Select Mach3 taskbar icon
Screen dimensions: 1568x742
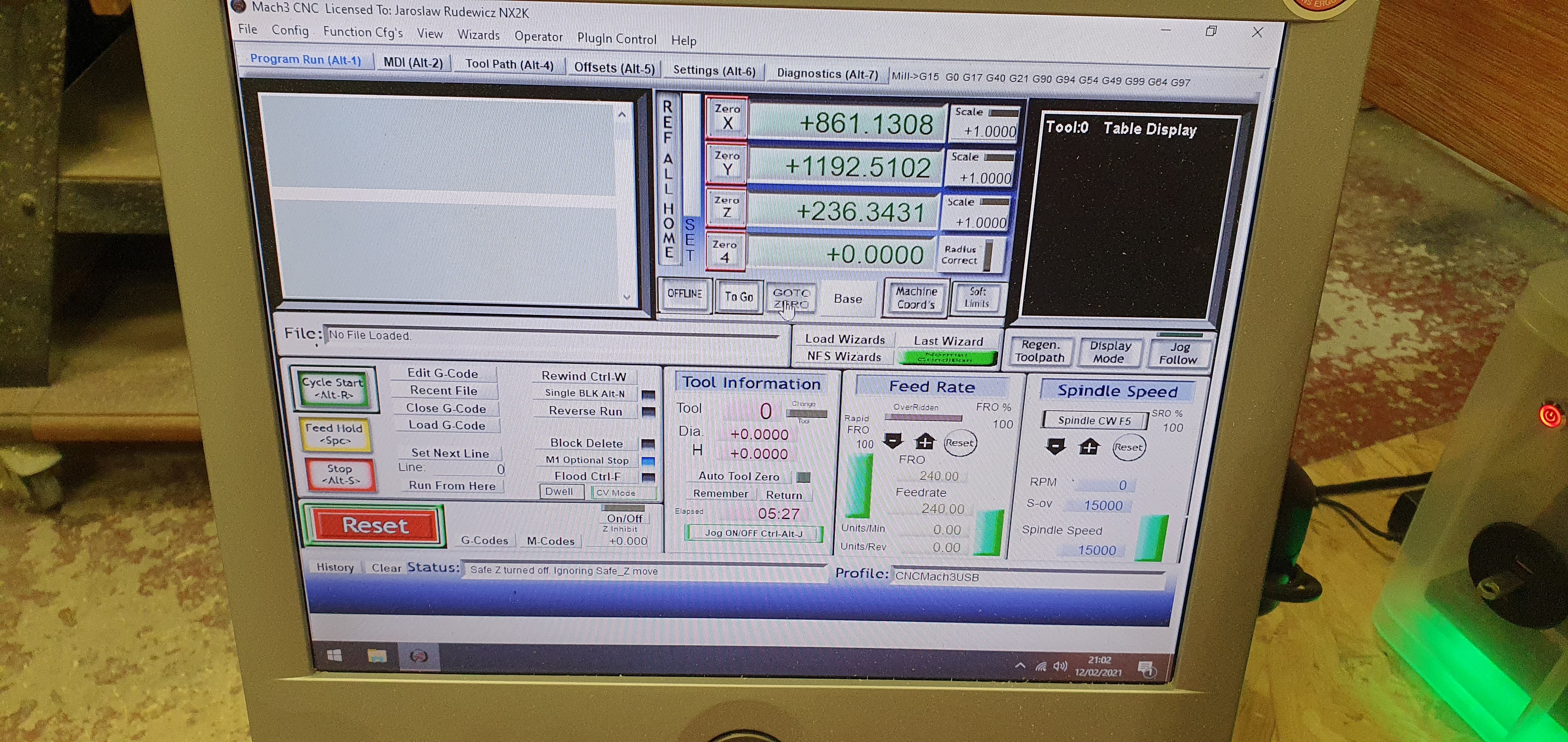coord(419,656)
